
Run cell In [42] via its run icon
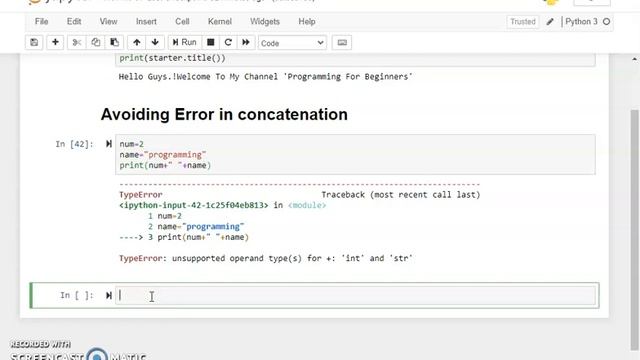point(109,144)
